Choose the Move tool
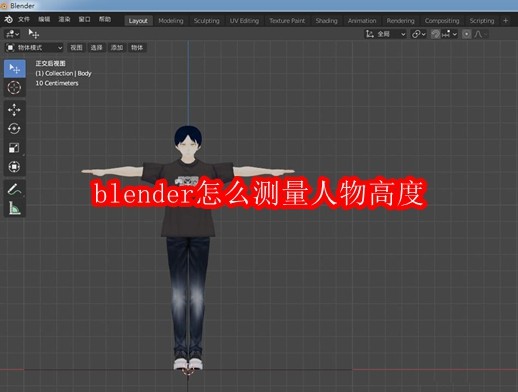The width and height of the screenshot is (518, 392). [15, 110]
